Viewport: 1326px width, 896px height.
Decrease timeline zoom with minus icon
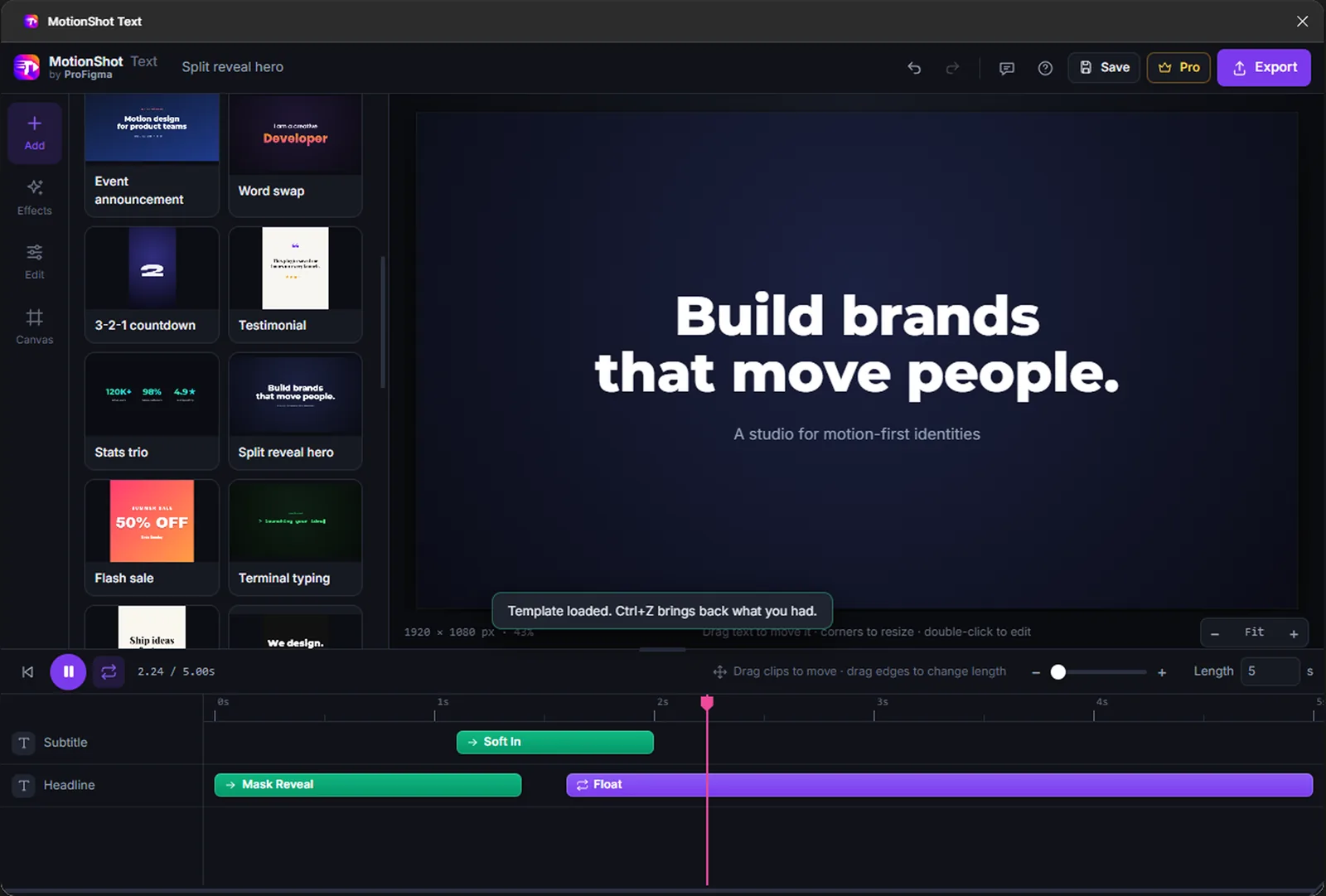tap(1036, 672)
